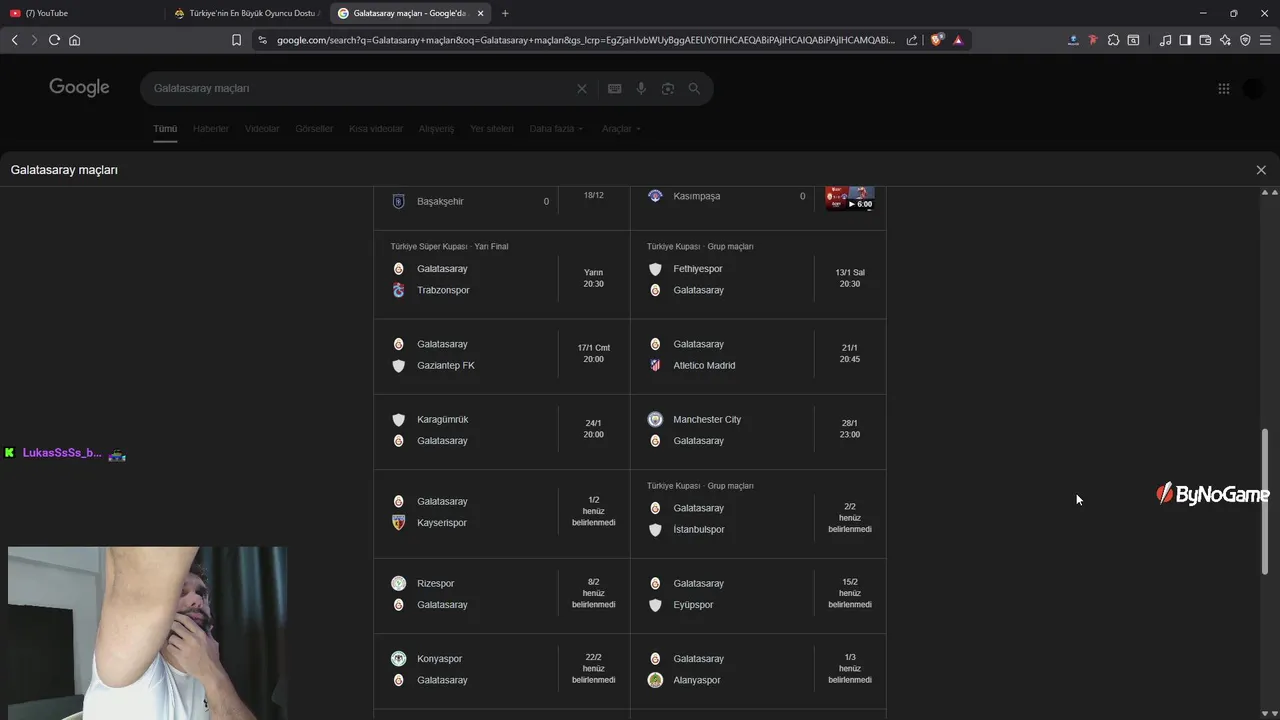Click the magnifier search button
Viewport: 1280px width, 720px height.
pyautogui.click(x=694, y=88)
